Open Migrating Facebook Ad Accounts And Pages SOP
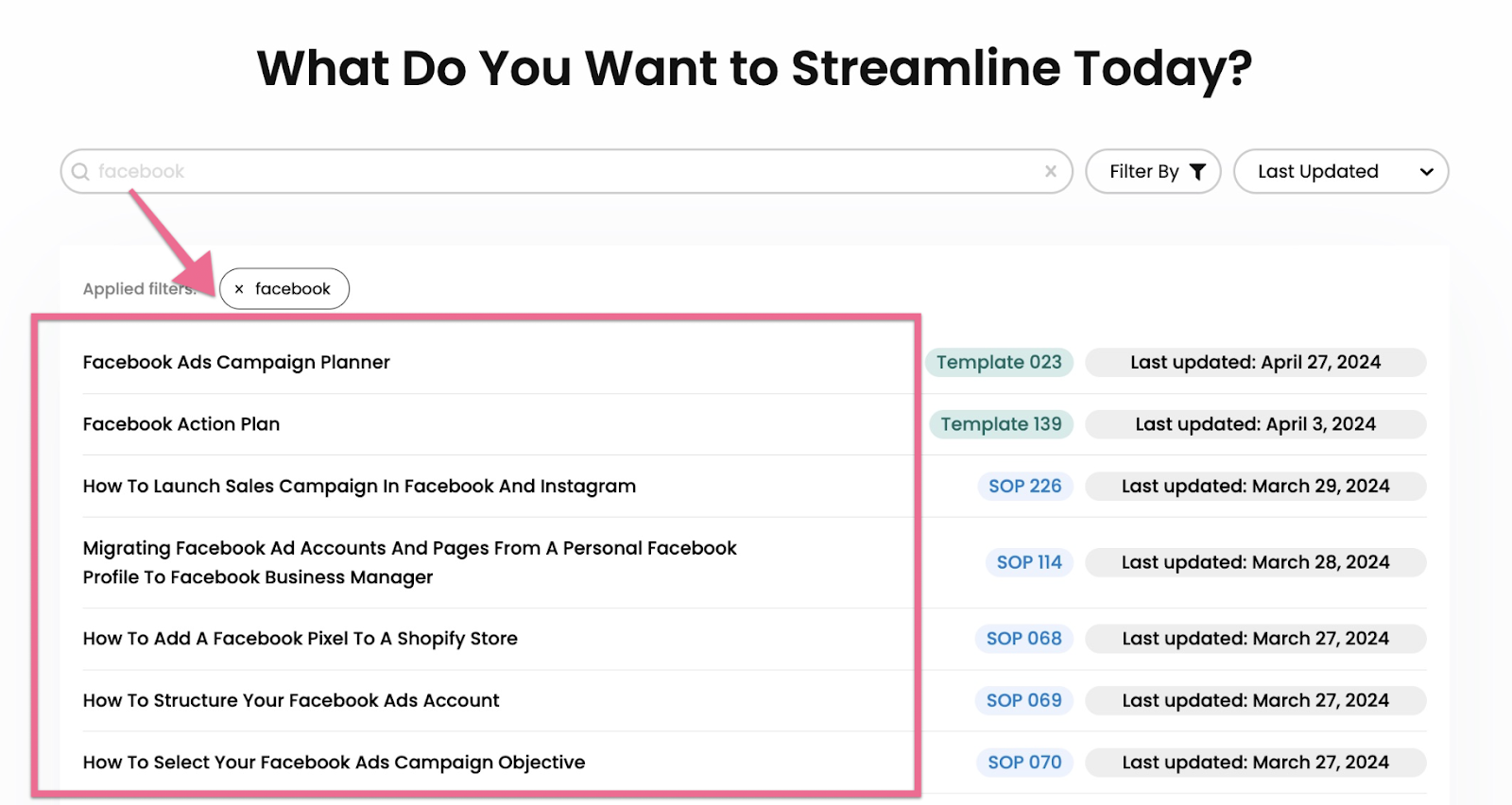The height and width of the screenshot is (805, 1512). [409, 562]
